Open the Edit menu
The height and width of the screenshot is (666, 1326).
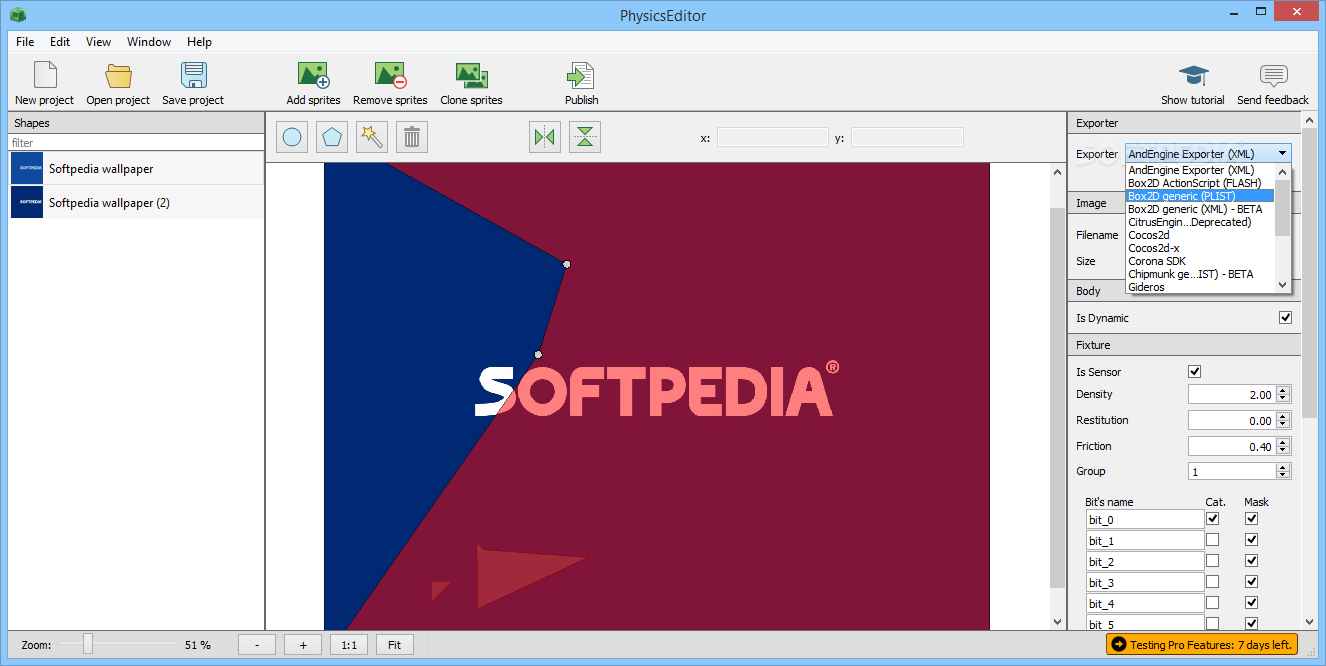click(x=60, y=42)
